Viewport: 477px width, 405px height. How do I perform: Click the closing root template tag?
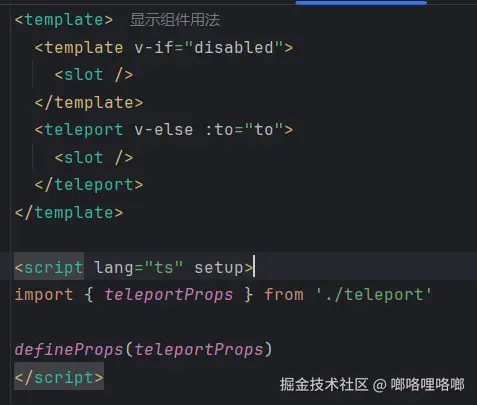tap(69, 212)
